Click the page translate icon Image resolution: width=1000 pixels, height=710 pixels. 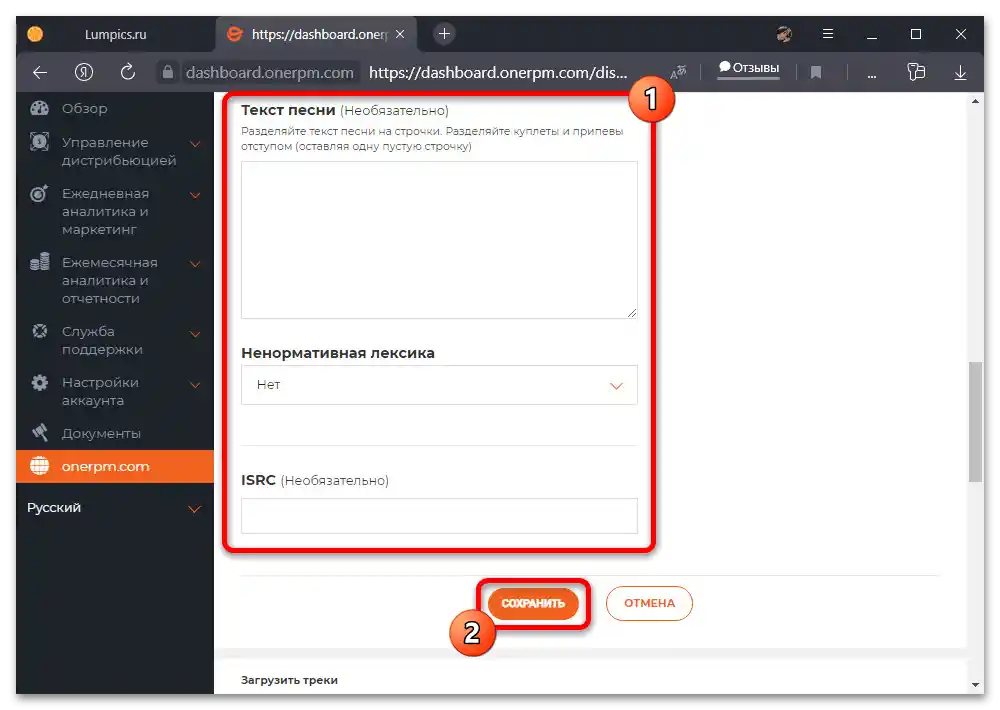tap(678, 72)
